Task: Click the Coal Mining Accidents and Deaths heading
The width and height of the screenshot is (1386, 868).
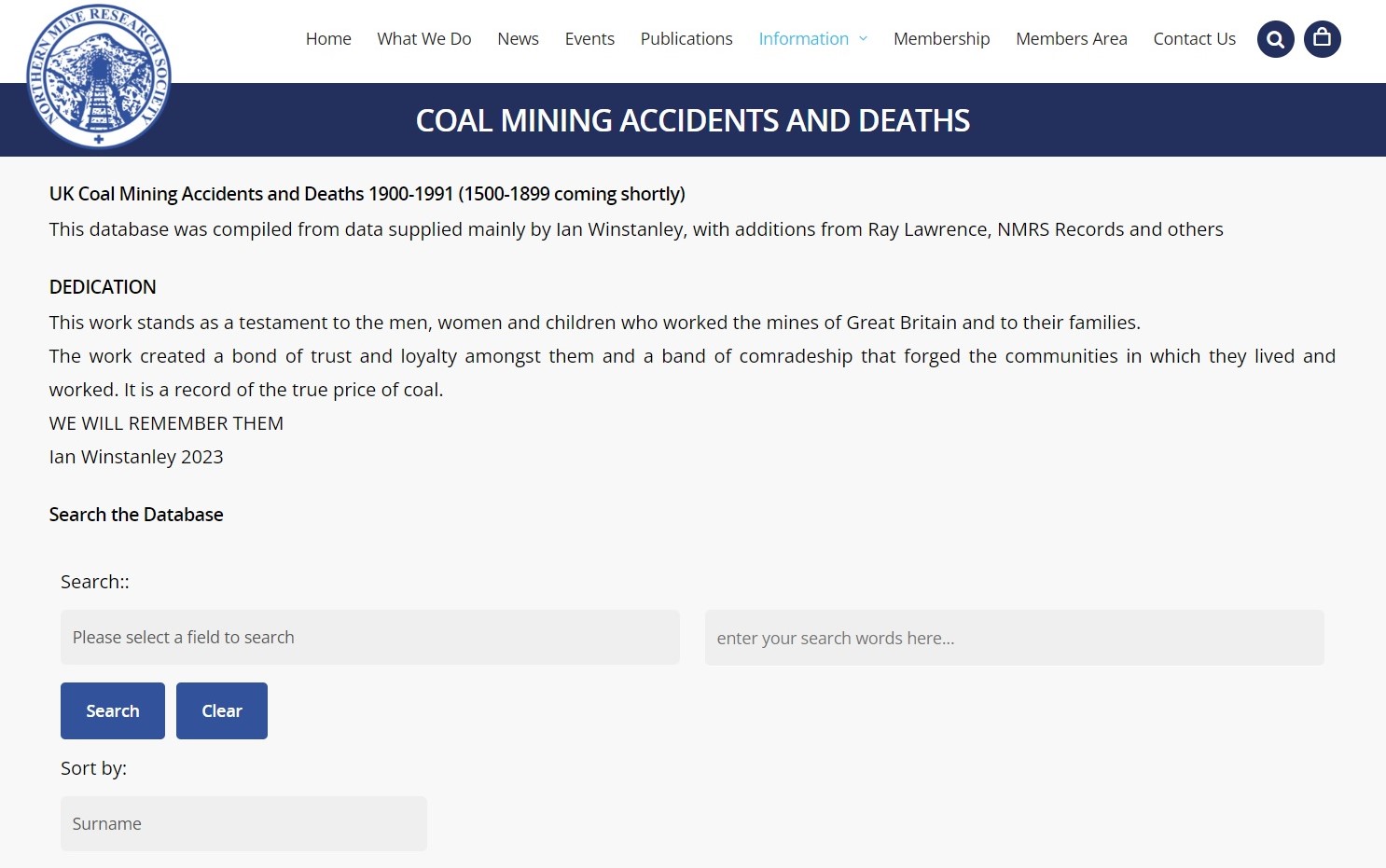Action: [x=693, y=120]
